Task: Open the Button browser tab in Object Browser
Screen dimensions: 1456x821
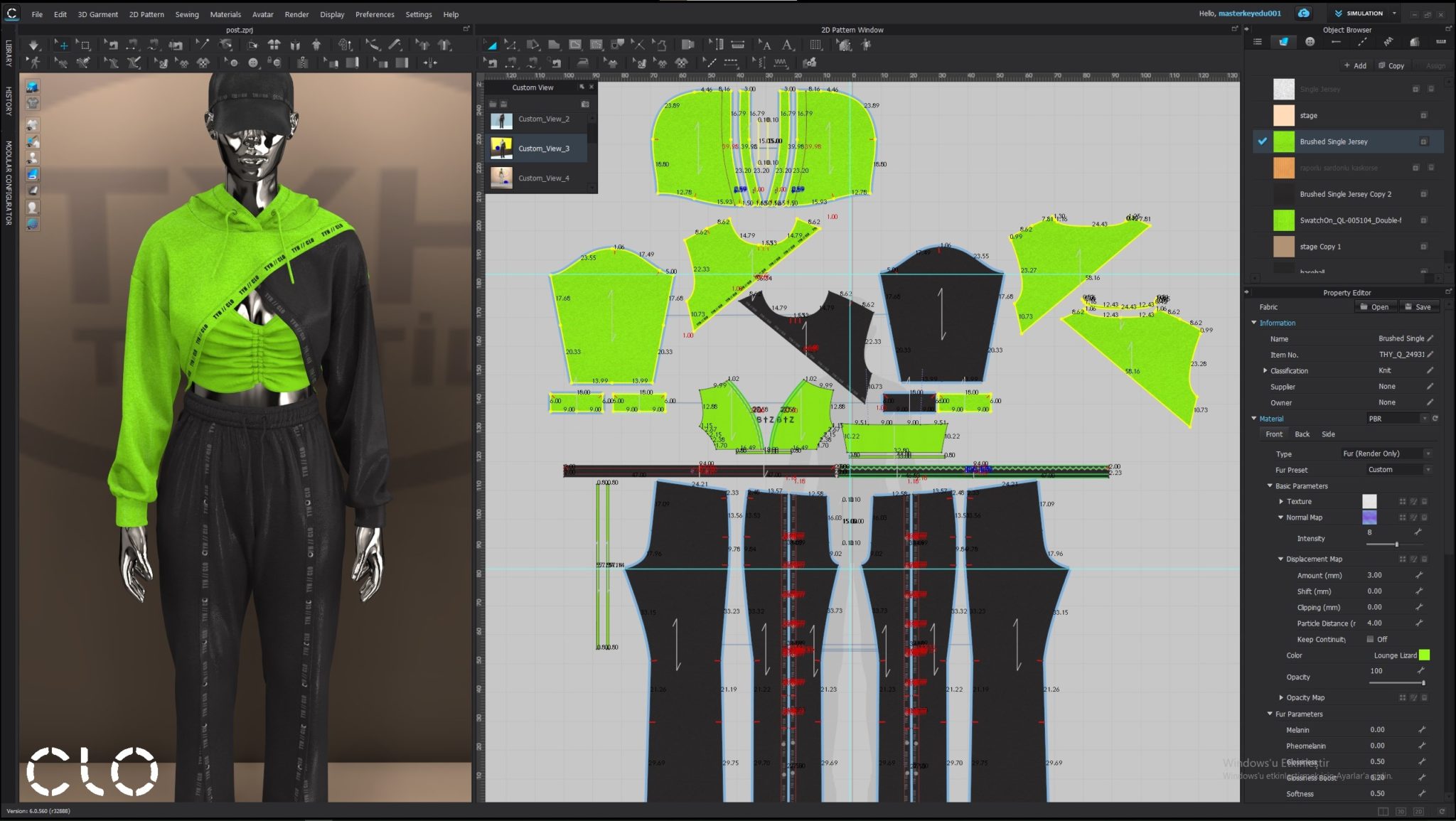Action: (1310, 41)
